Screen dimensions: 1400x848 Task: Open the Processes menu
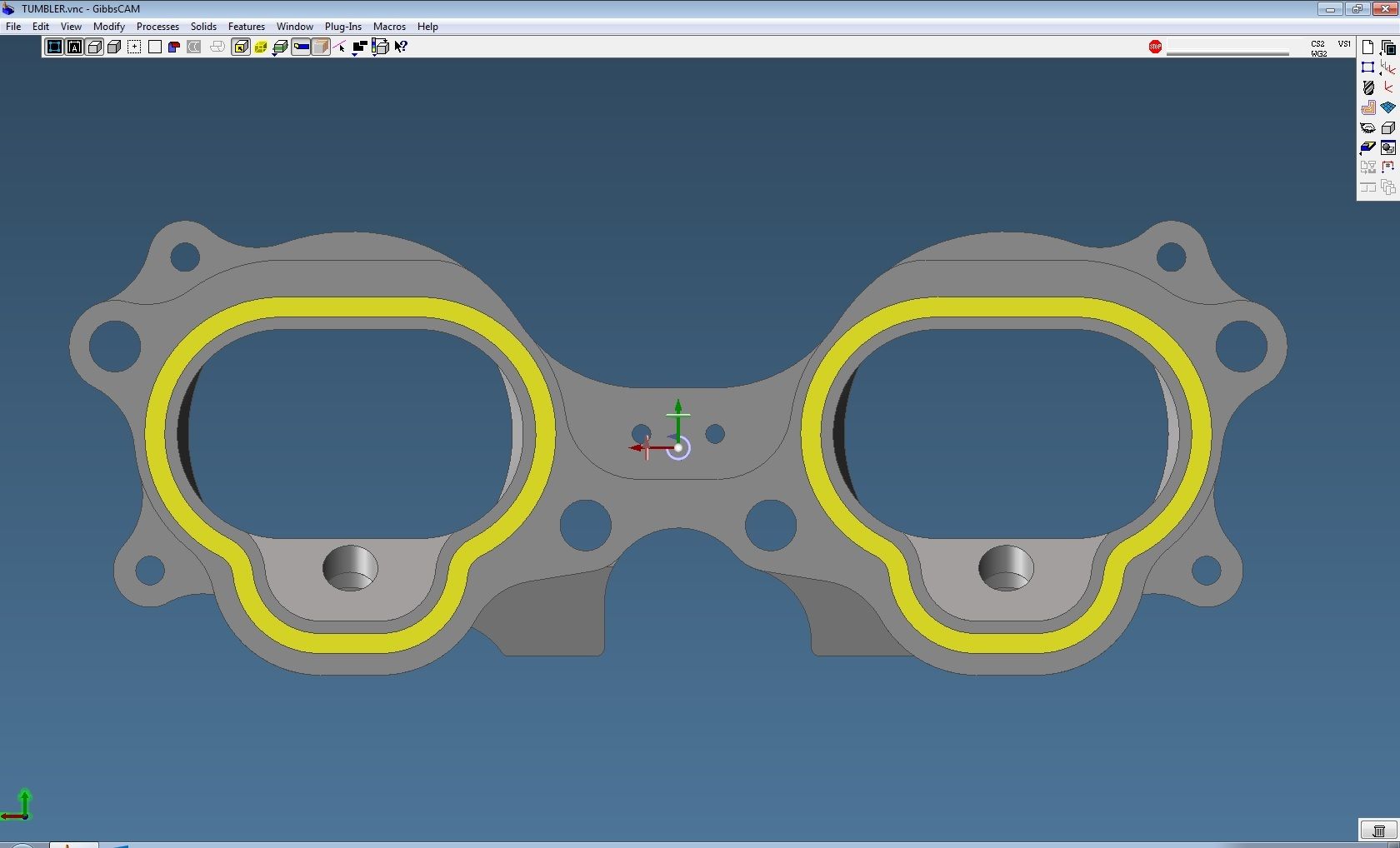(x=157, y=27)
